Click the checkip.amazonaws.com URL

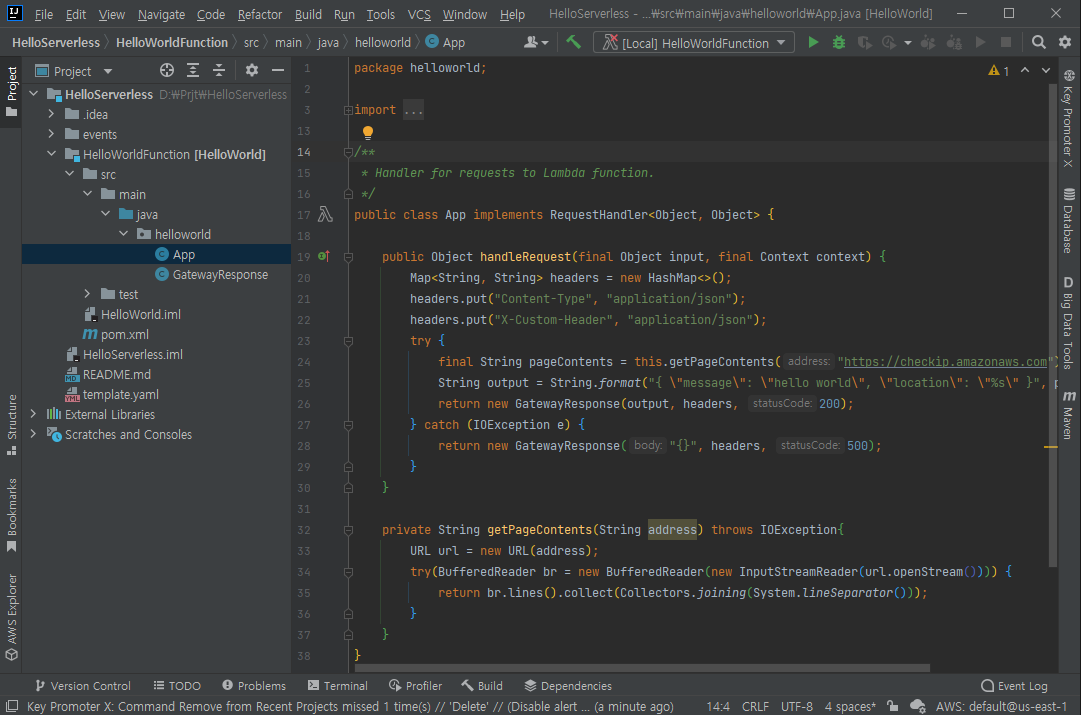click(945, 362)
